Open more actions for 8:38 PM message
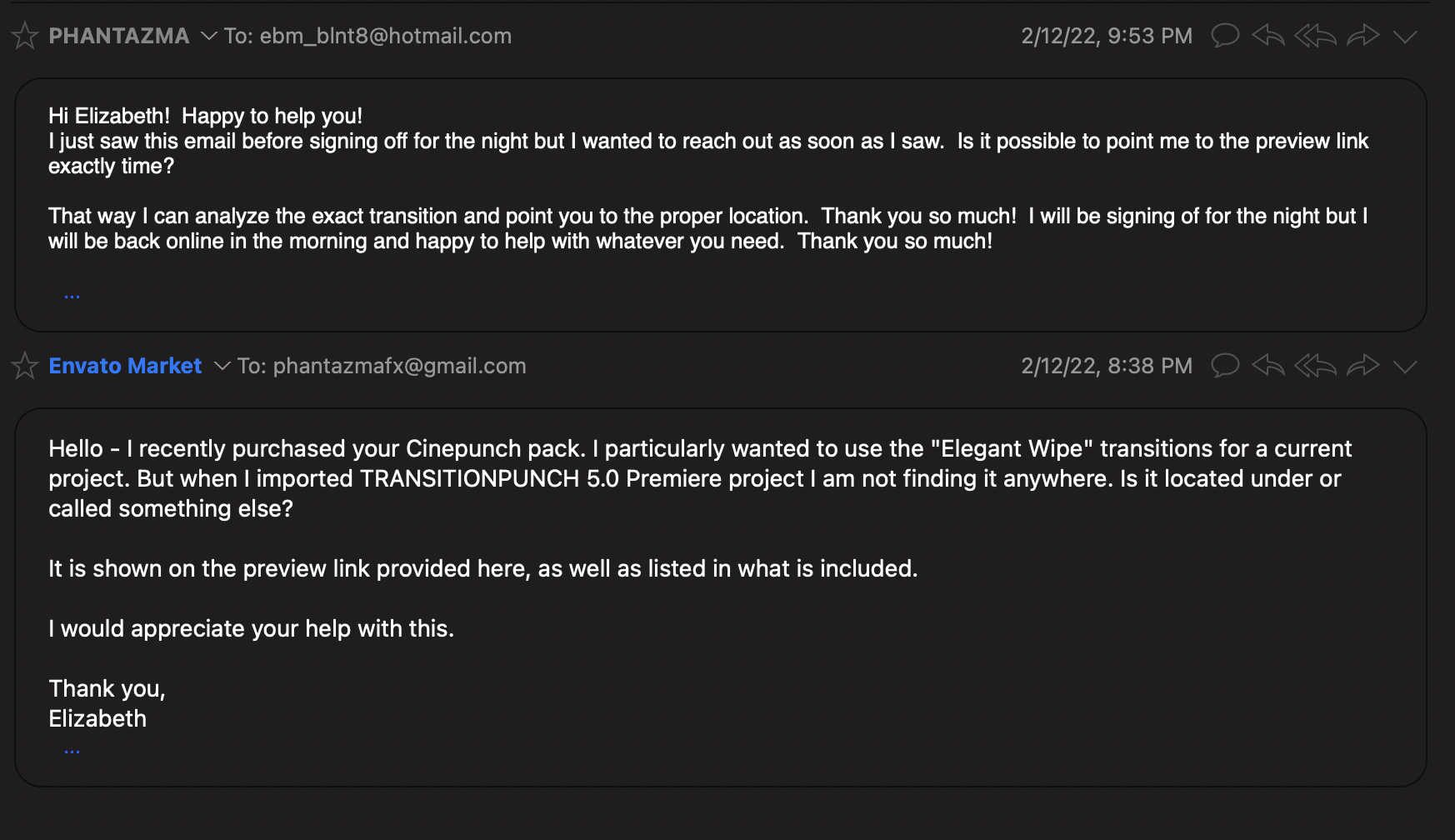The width and height of the screenshot is (1455, 840). coord(1405,367)
